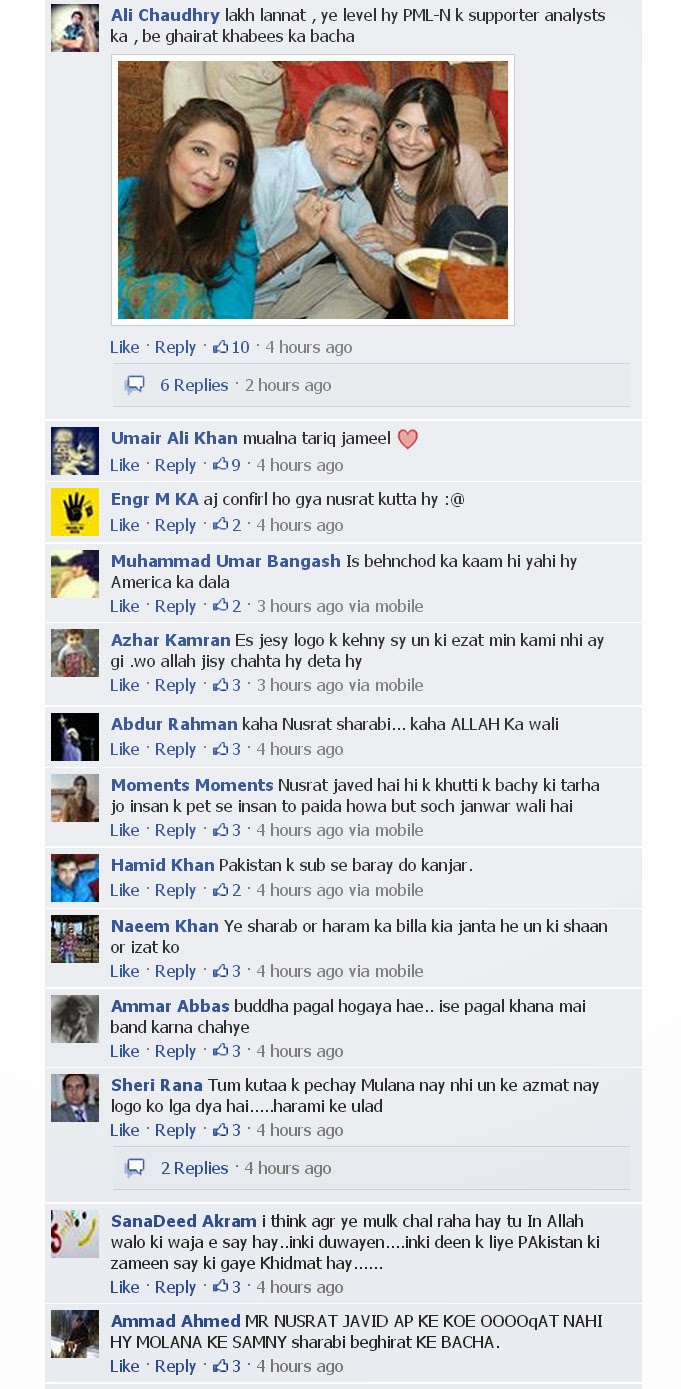Click the 4 hours ago timestamp on Hamid Khan's comment
Image resolution: width=681 pixels, height=1389 pixels.
(x=300, y=890)
